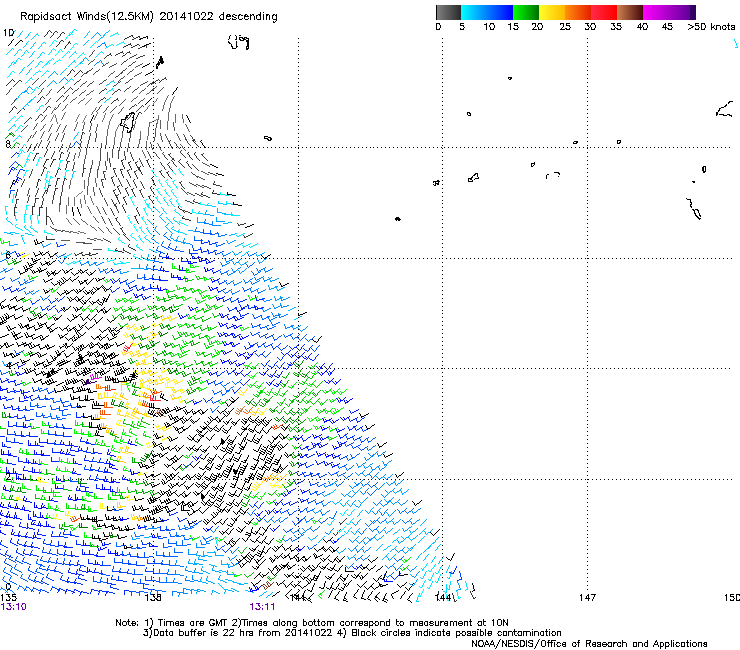Screen dimensions: 740x650
Task: Click the yellow 20-25 knots legend segment
Action: pos(552,12)
